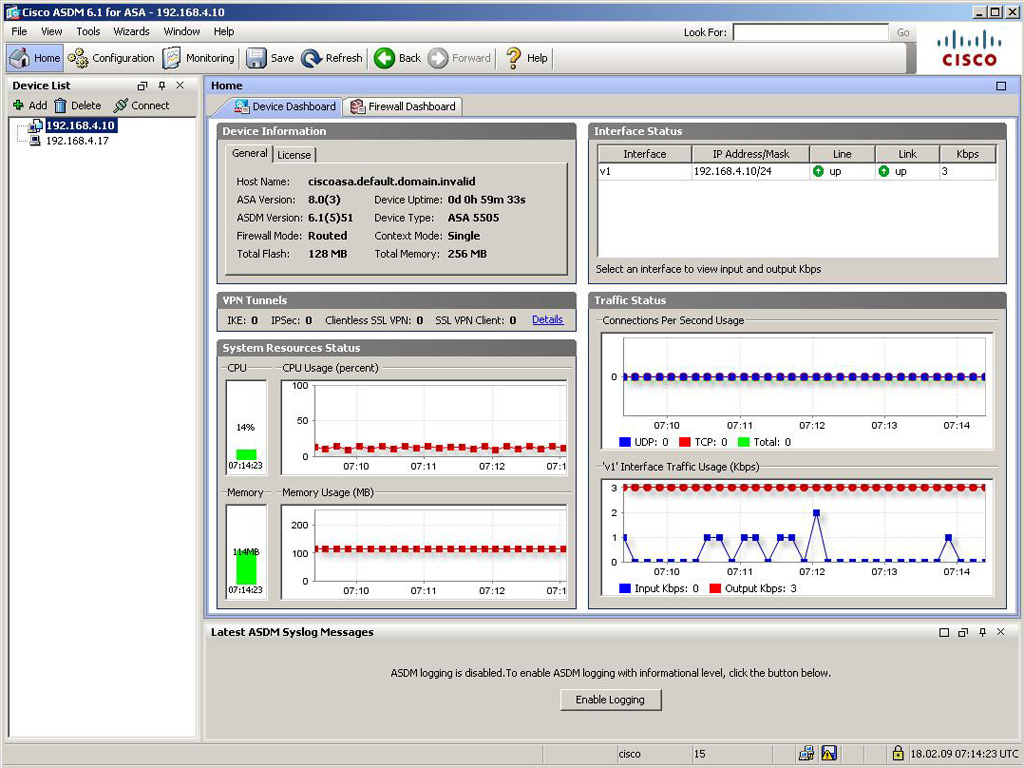Image resolution: width=1024 pixels, height=768 pixels.
Task: Open the Help menu
Action: coord(223,31)
